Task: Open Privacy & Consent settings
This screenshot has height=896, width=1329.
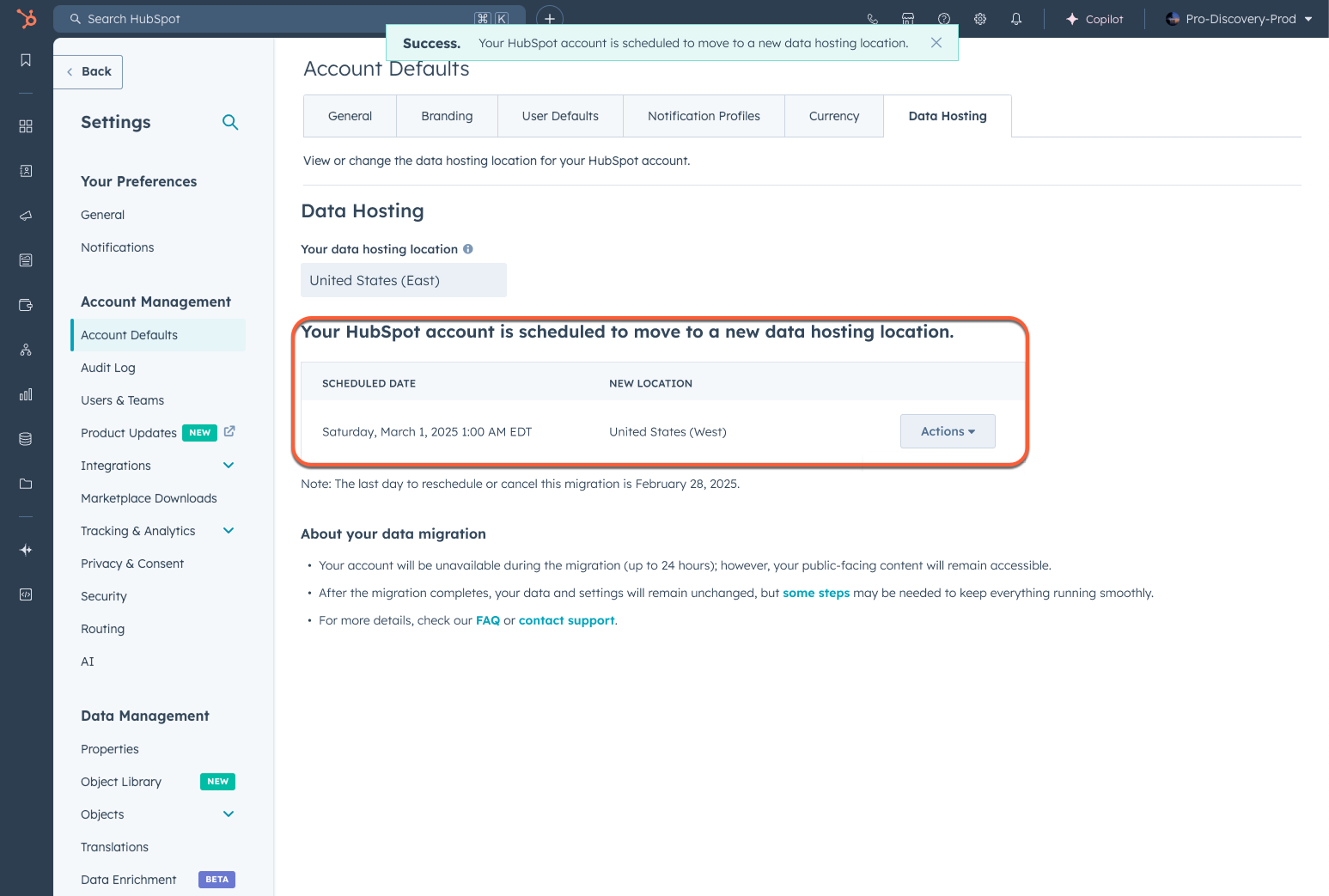Action: 132,564
